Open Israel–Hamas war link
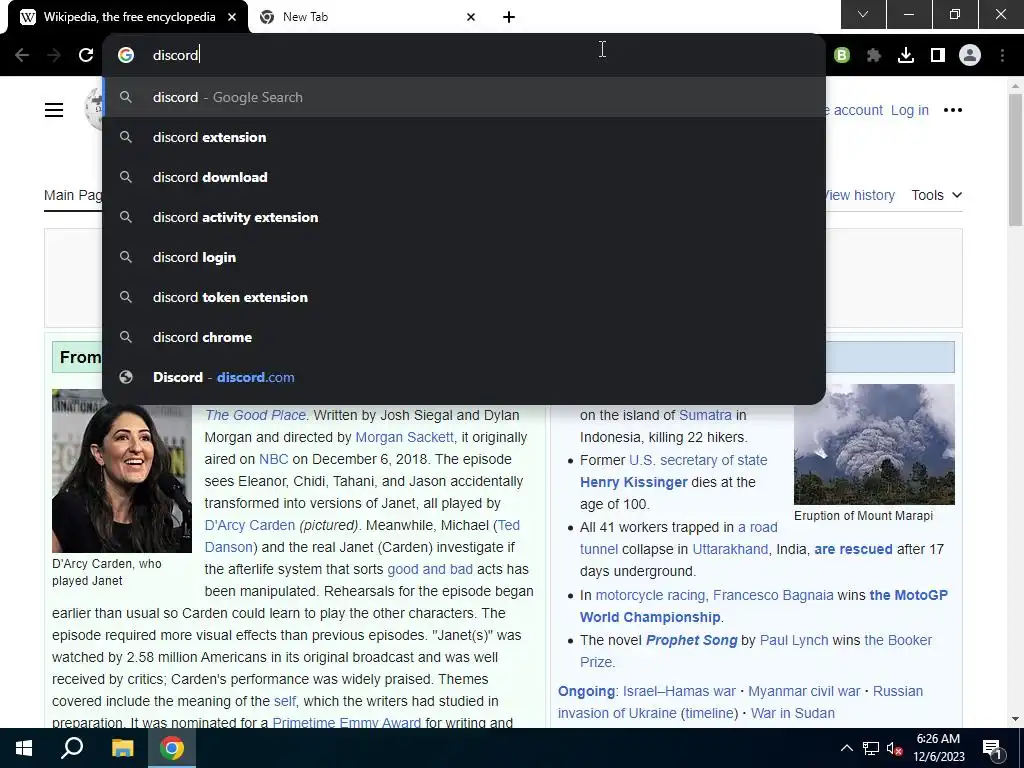The width and height of the screenshot is (1024, 768). pyautogui.click(x=679, y=691)
